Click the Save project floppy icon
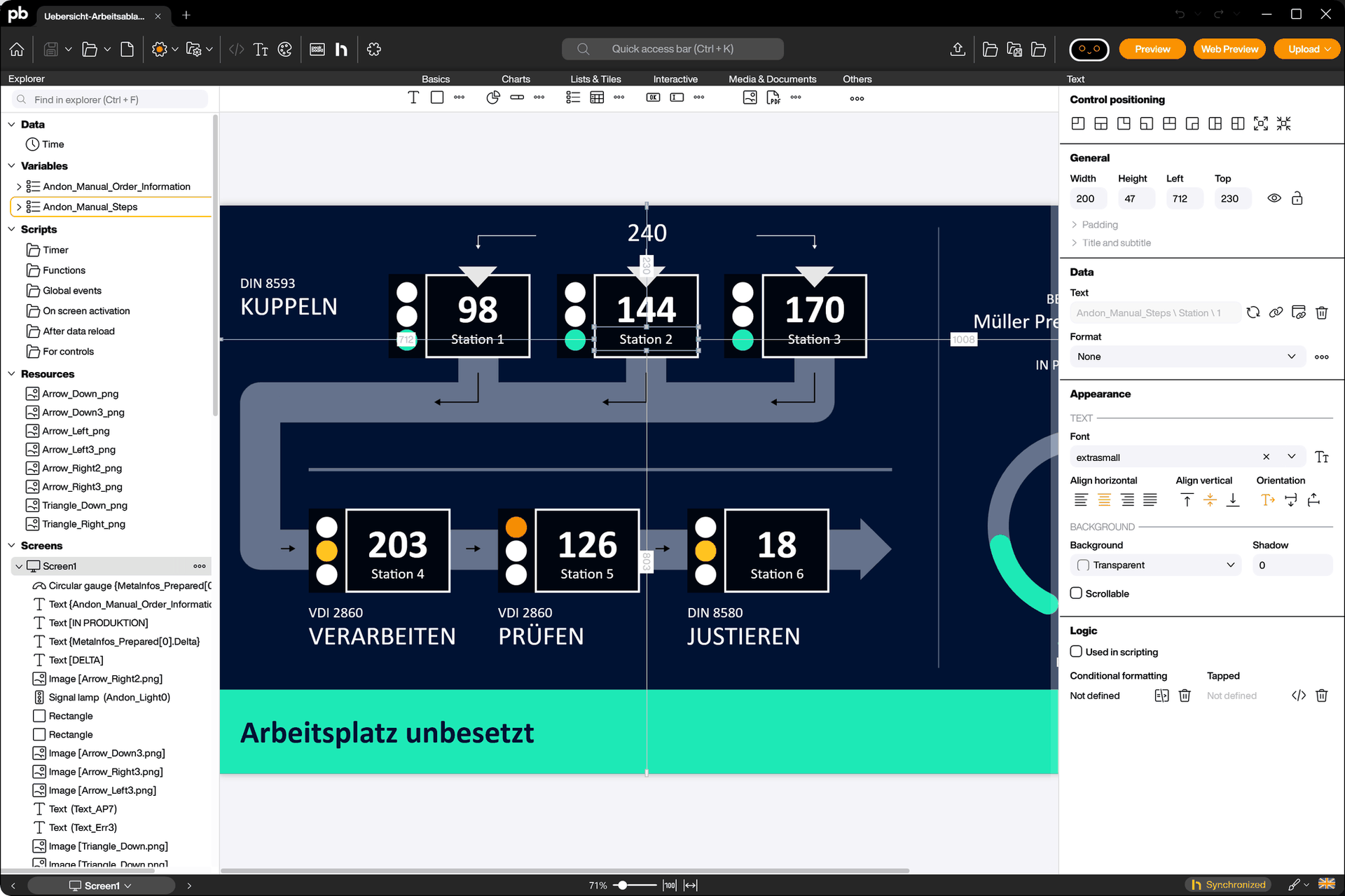Screen dimensions: 1345x896 click(x=50, y=49)
